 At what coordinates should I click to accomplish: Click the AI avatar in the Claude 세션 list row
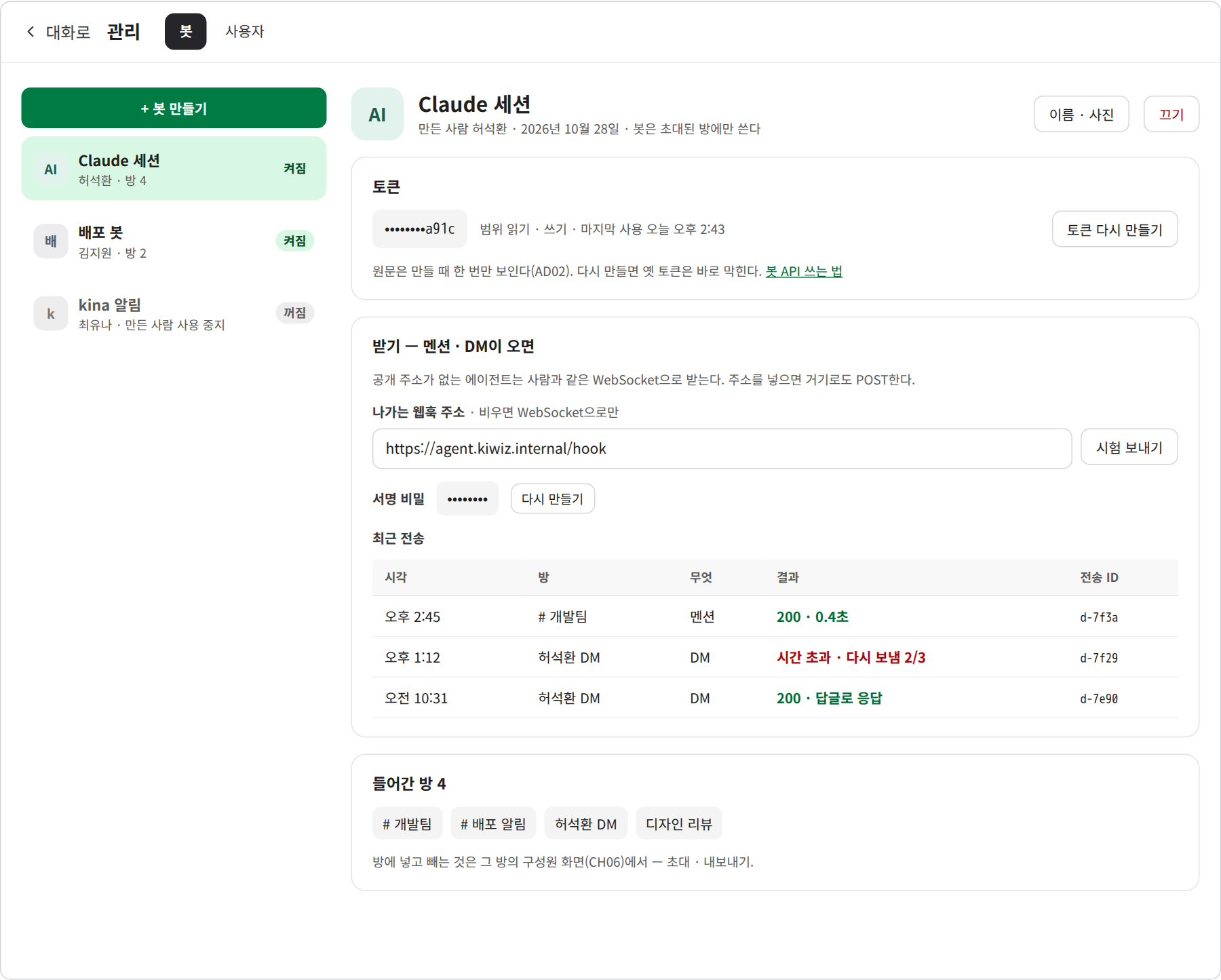point(51,169)
